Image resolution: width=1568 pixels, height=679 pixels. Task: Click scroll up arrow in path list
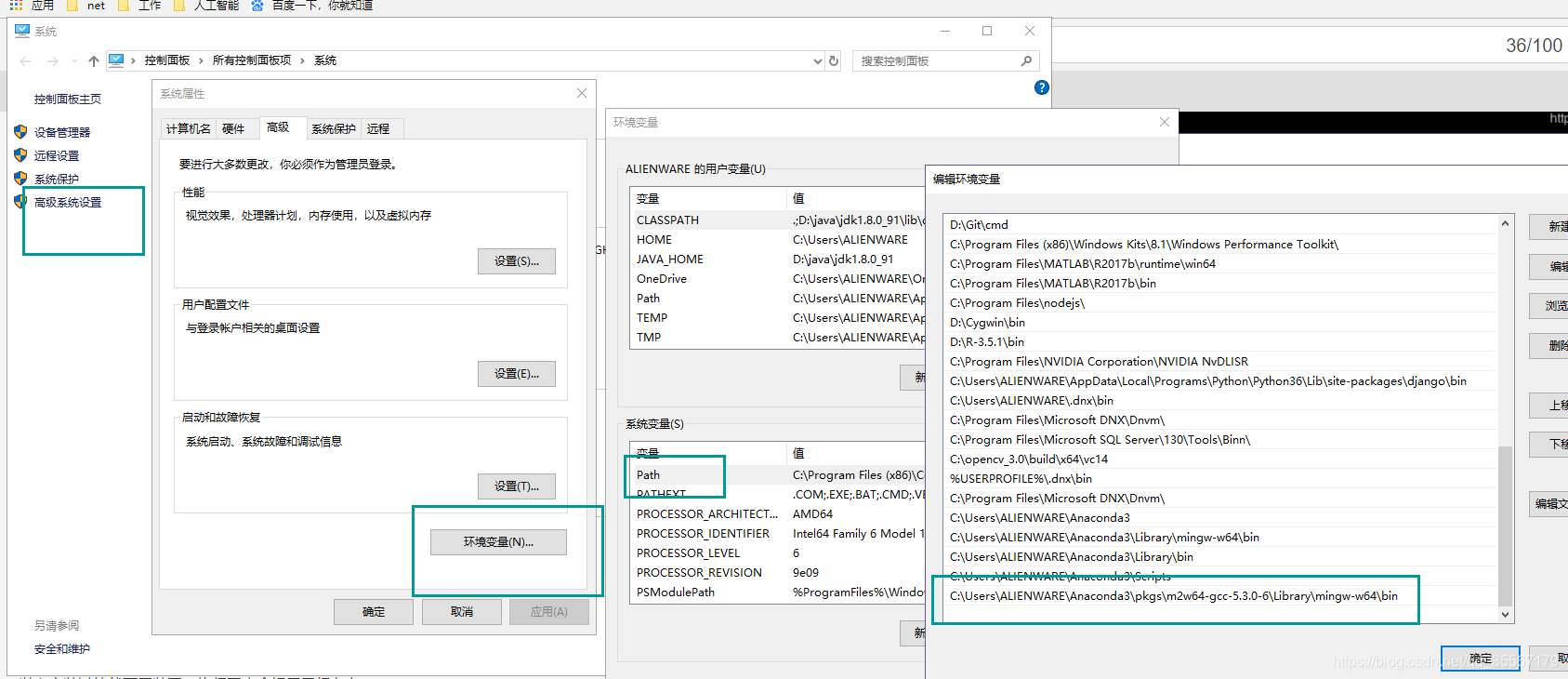pos(1506,224)
